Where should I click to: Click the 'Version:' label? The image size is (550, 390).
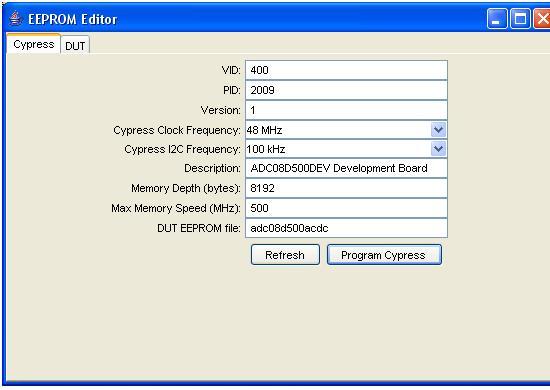click(x=221, y=110)
